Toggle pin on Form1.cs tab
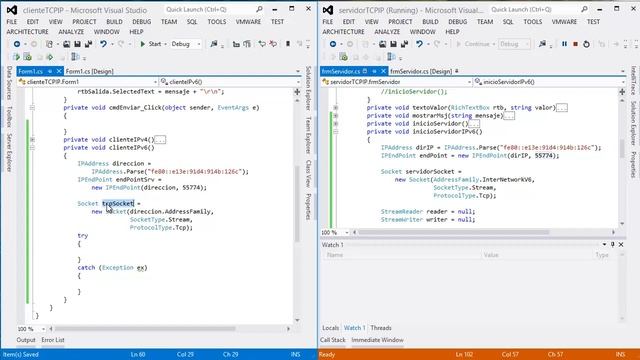 pyautogui.click(x=50, y=71)
